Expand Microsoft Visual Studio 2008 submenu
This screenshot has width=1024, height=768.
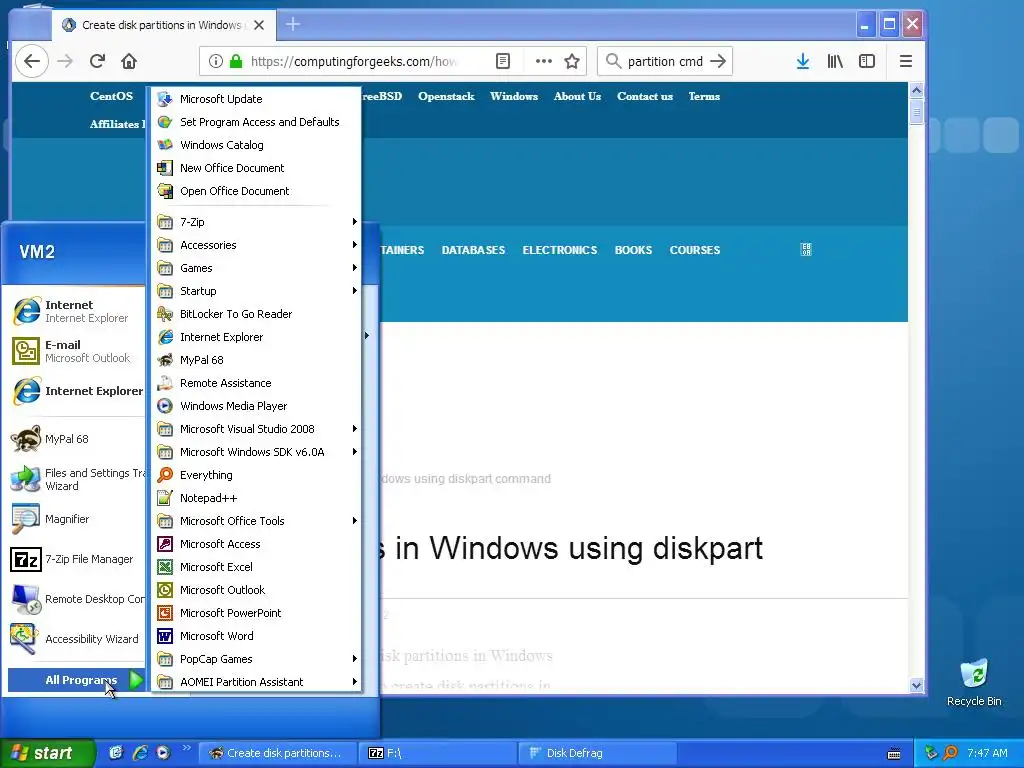(x=256, y=429)
